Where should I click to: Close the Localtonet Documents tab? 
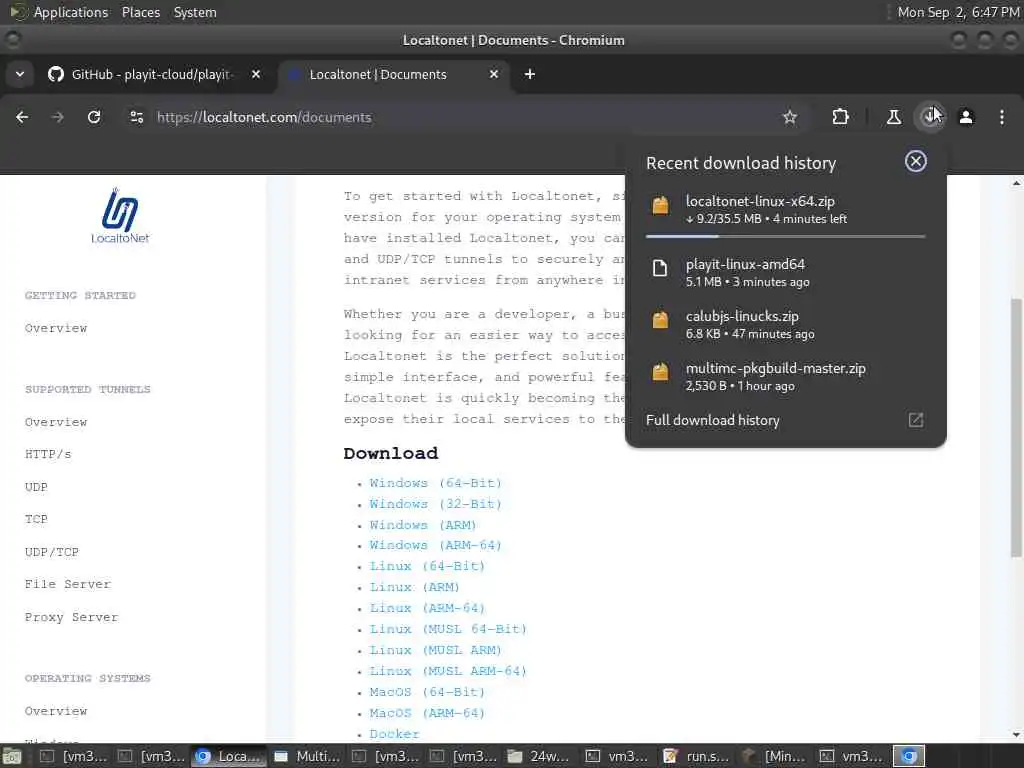tap(494, 74)
